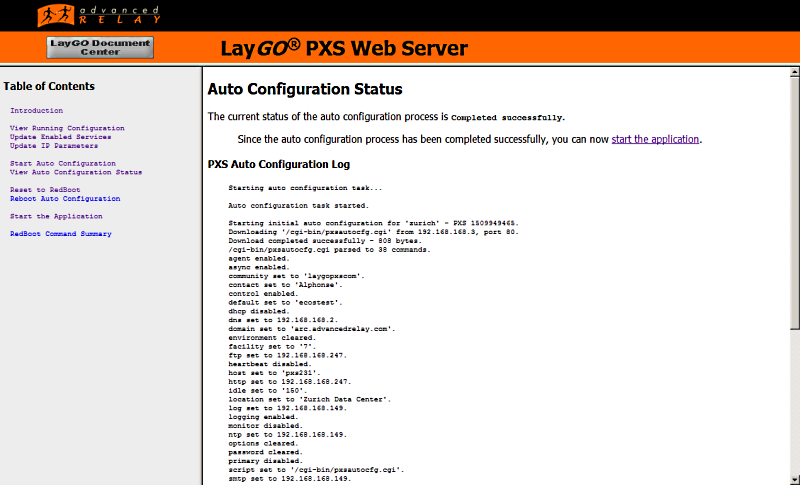Click log line "community set to 'laygopxscom'."
The width and height of the screenshot is (800, 485).
click(x=296, y=276)
